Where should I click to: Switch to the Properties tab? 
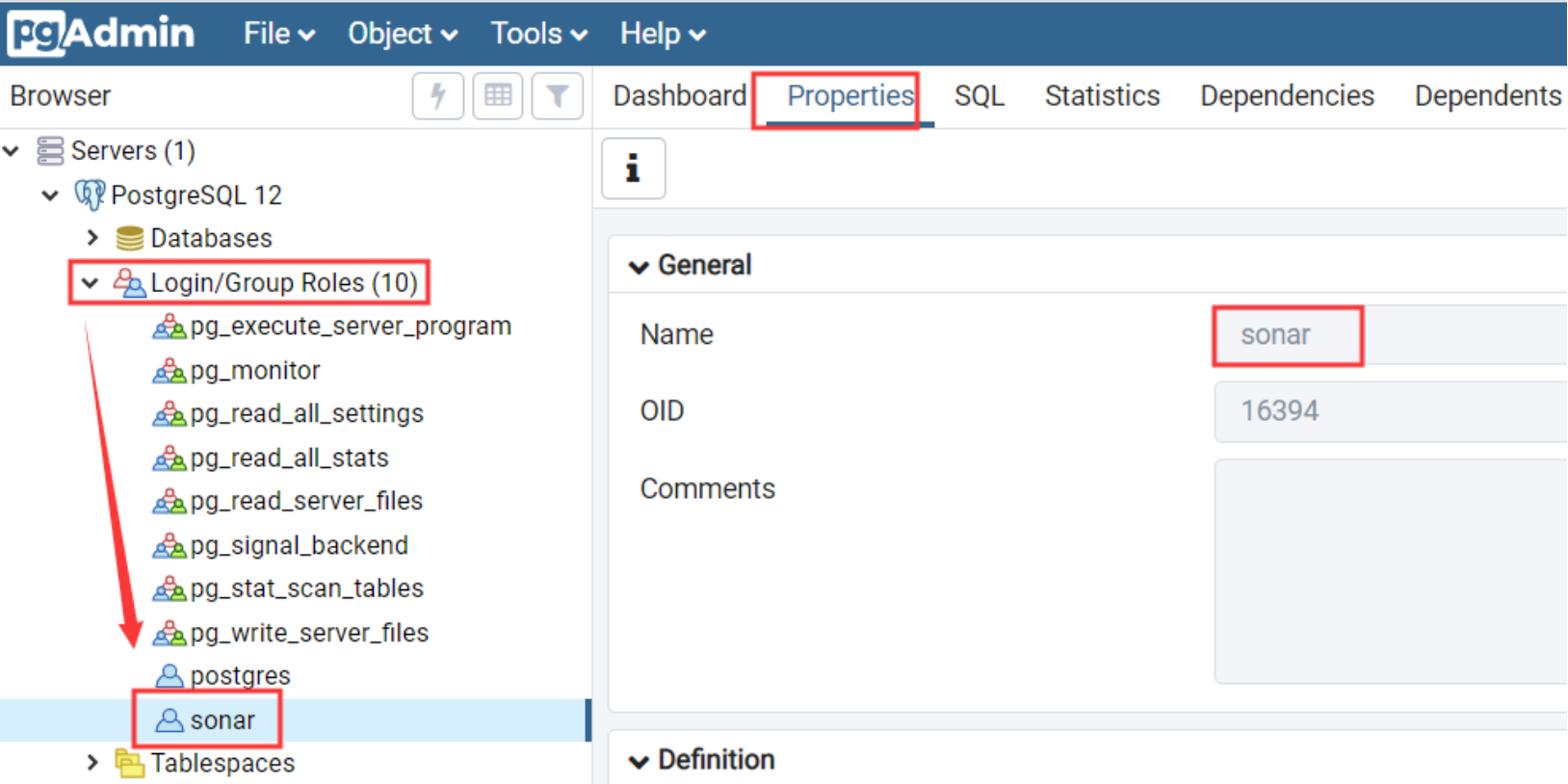tap(850, 96)
